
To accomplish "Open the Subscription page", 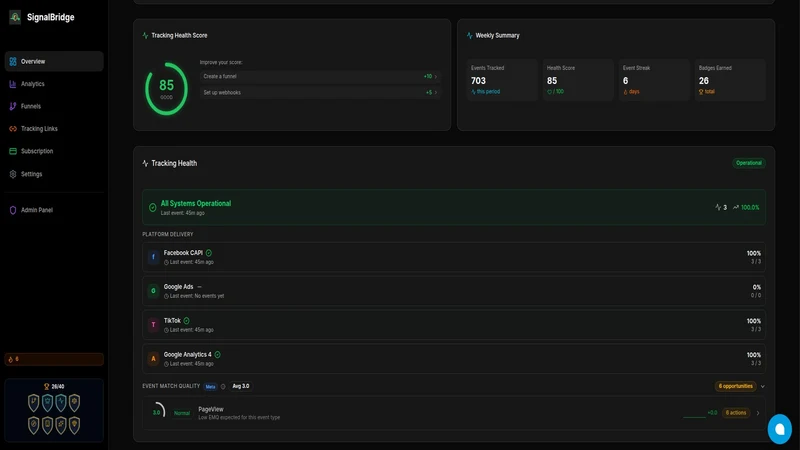I will pyautogui.click(x=54, y=151).
